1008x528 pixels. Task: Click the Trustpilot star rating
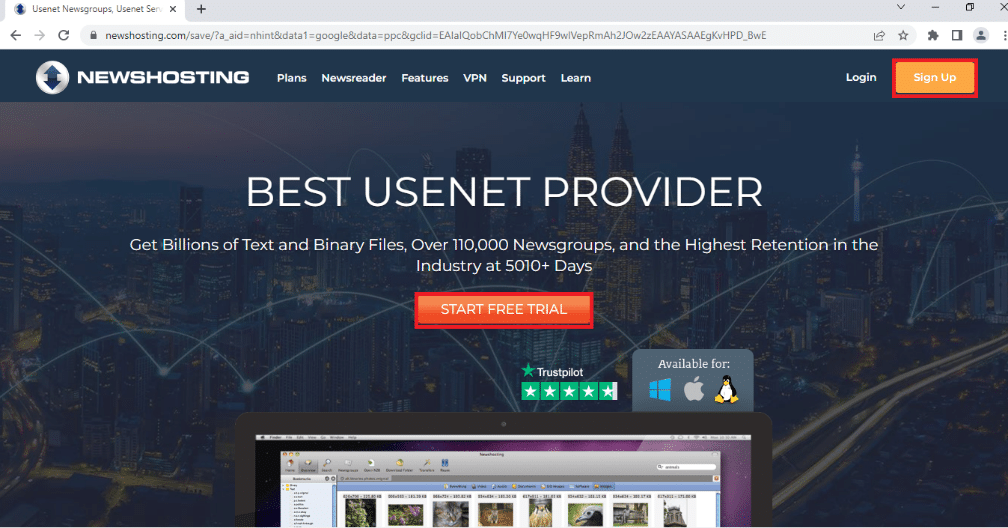(569, 391)
